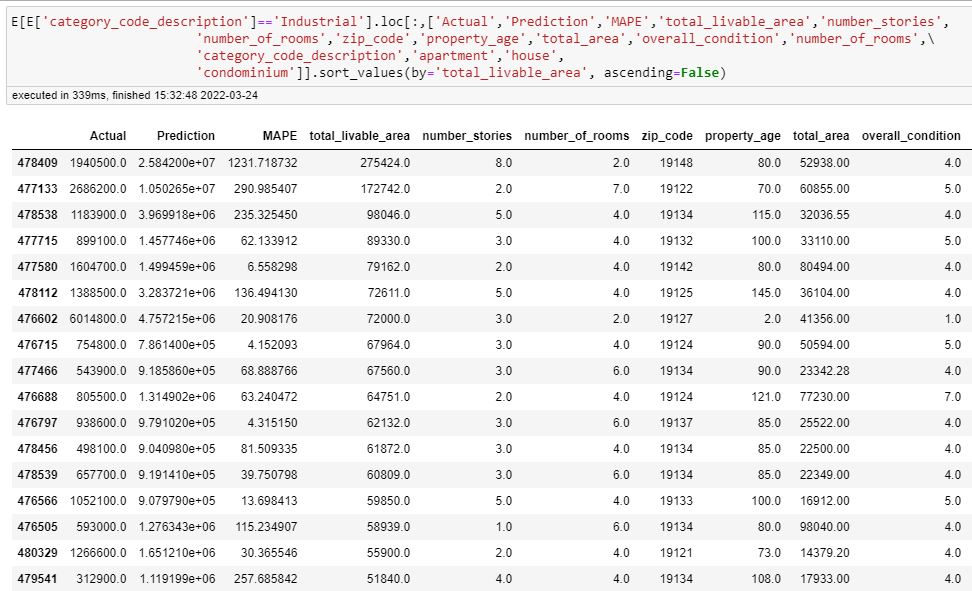This screenshot has width=972, height=591.
Task: Click the Prediction column header
Action: (x=186, y=136)
